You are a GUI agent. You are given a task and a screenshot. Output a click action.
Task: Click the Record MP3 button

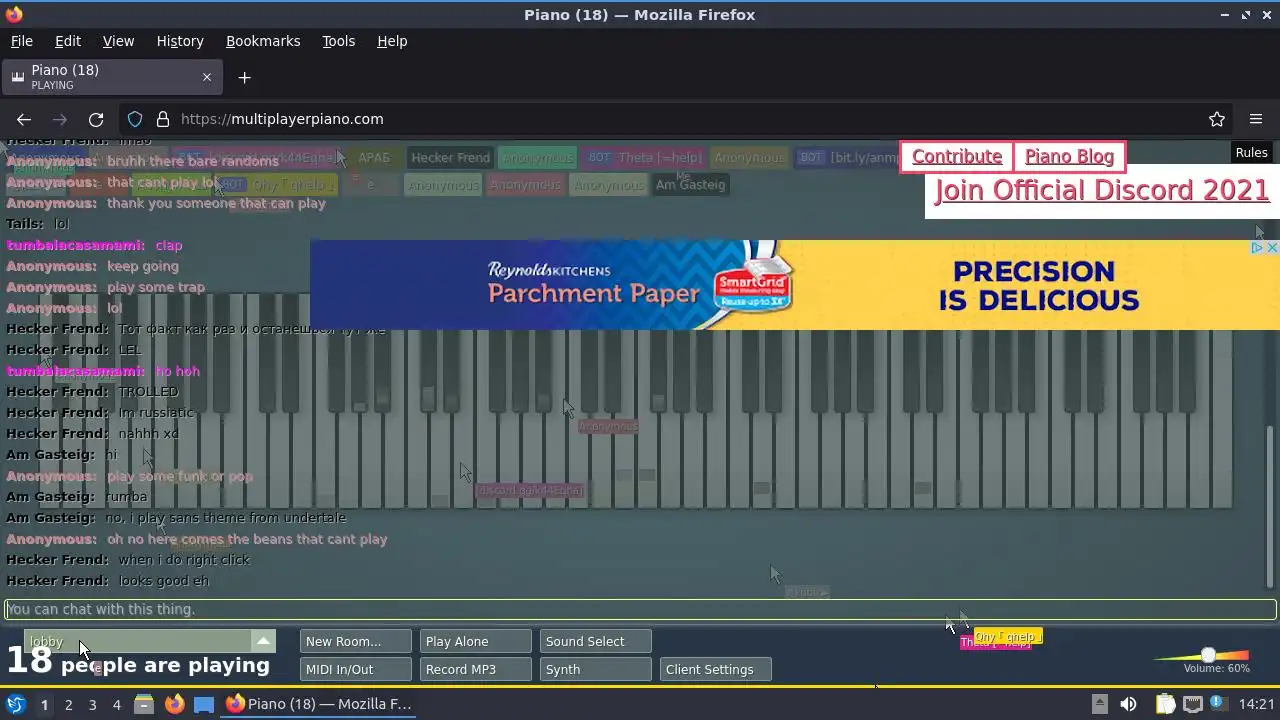tap(475, 669)
